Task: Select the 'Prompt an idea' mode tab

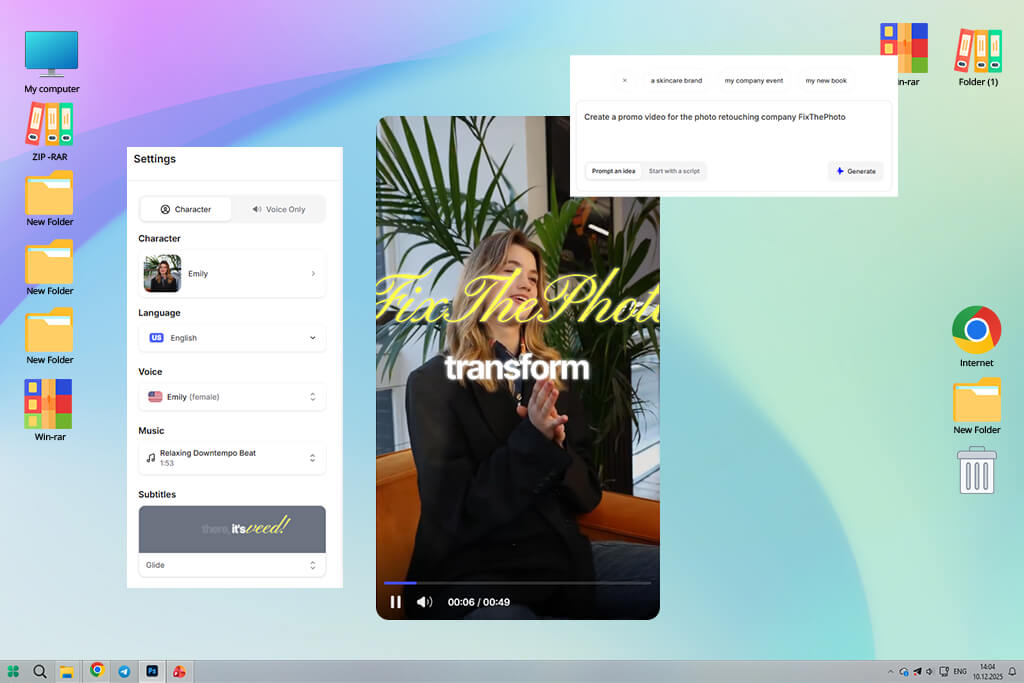Action: click(613, 171)
